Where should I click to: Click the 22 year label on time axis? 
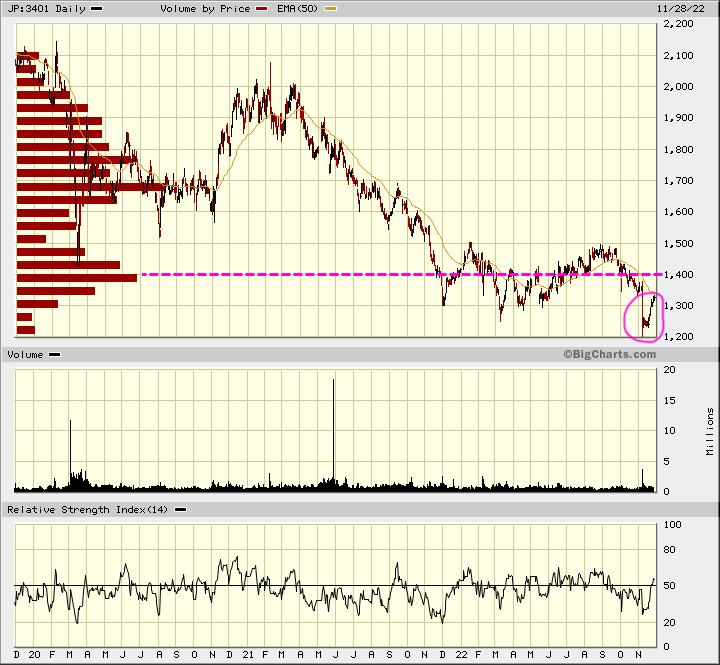point(461,655)
